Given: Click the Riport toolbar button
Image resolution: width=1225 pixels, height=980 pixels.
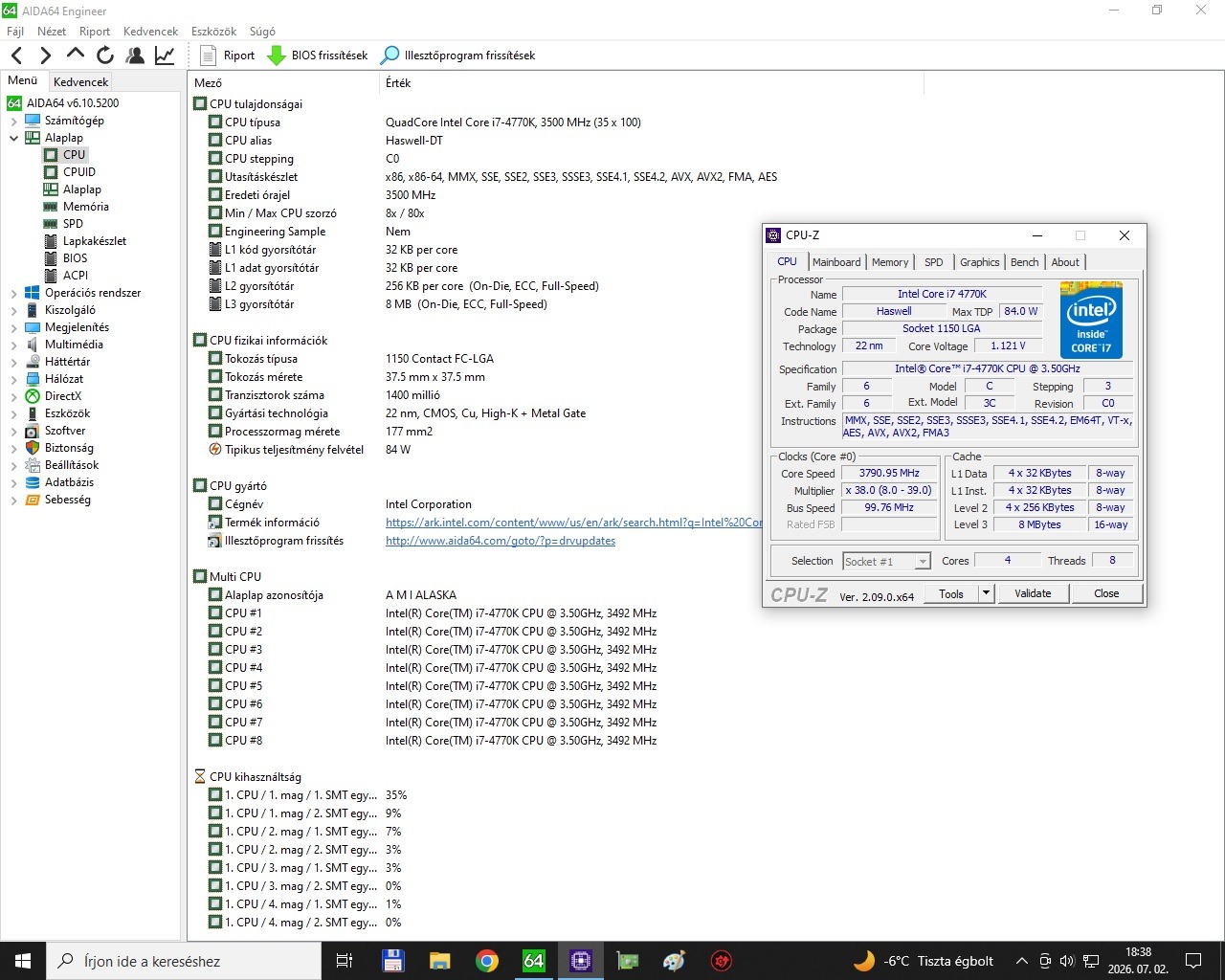Looking at the screenshot, I should pos(228,56).
